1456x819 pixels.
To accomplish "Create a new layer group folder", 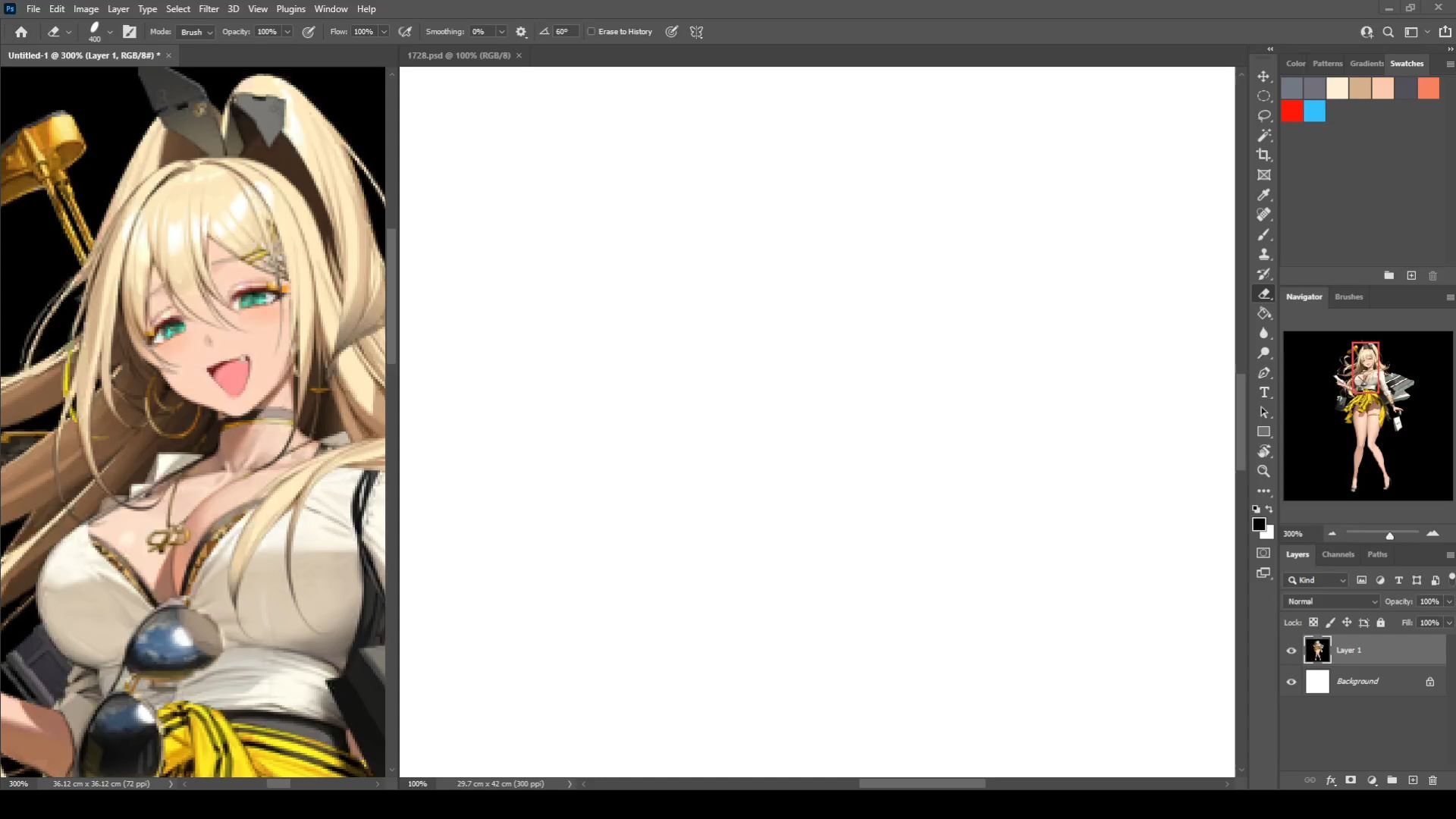I will point(1392,780).
